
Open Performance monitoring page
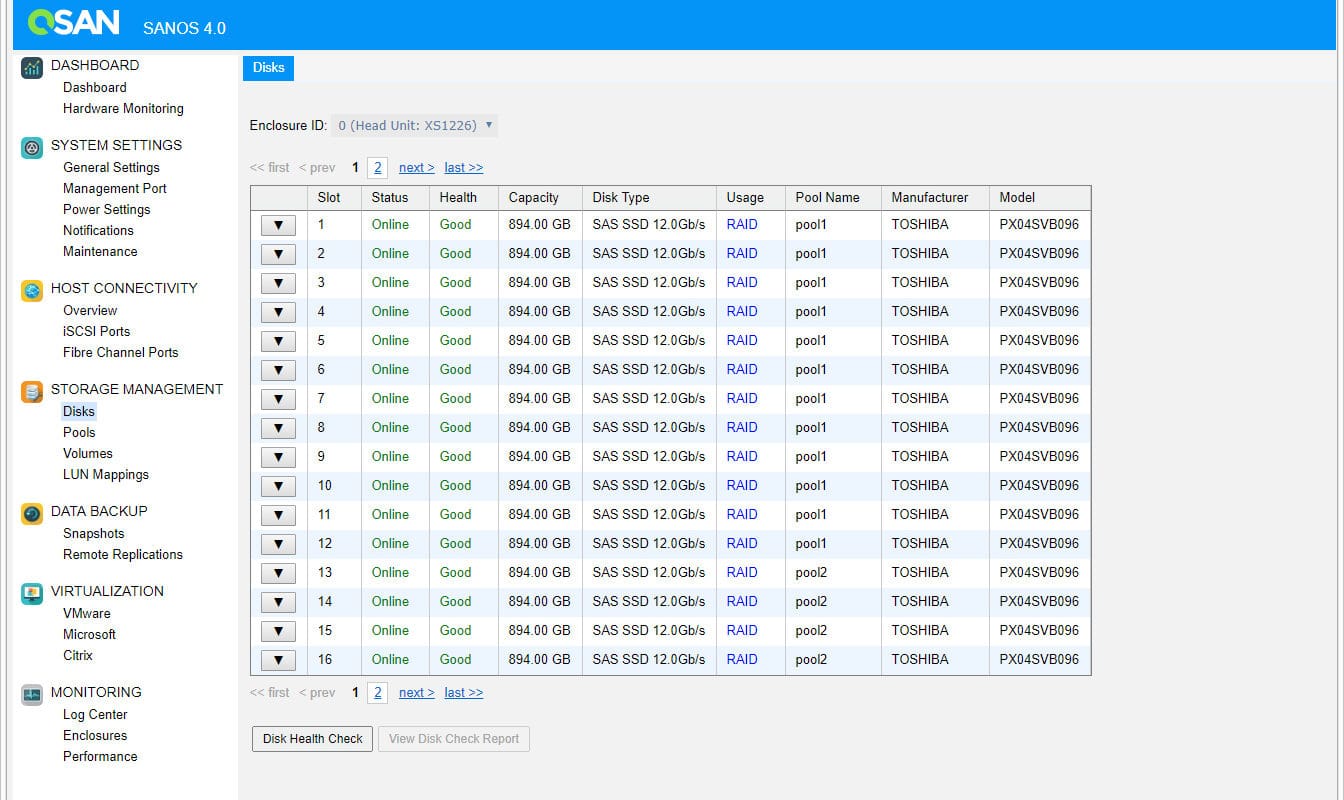pyautogui.click(x=100, y=756)
